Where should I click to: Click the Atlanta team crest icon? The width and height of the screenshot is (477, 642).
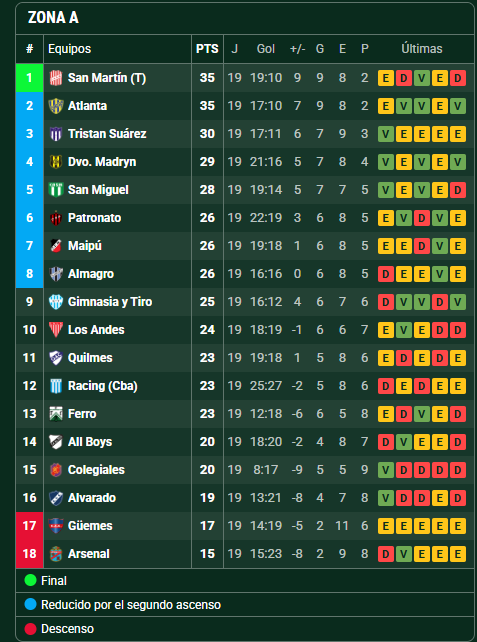[56, 106]
